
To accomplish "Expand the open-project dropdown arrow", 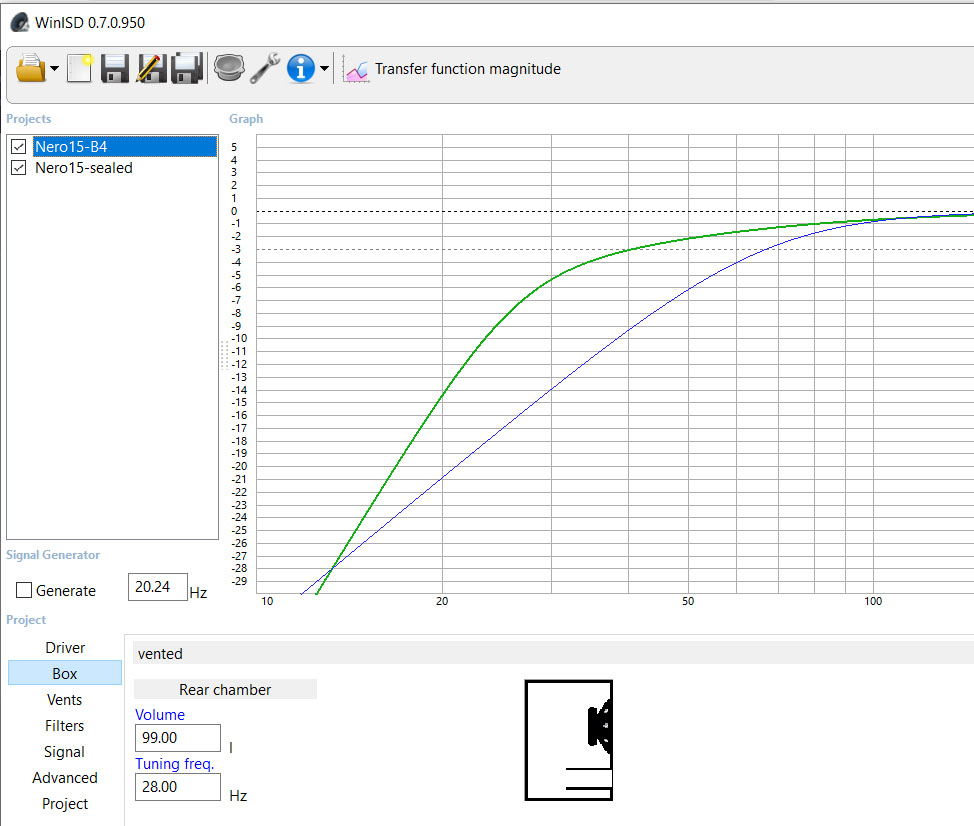I will 55,68.
